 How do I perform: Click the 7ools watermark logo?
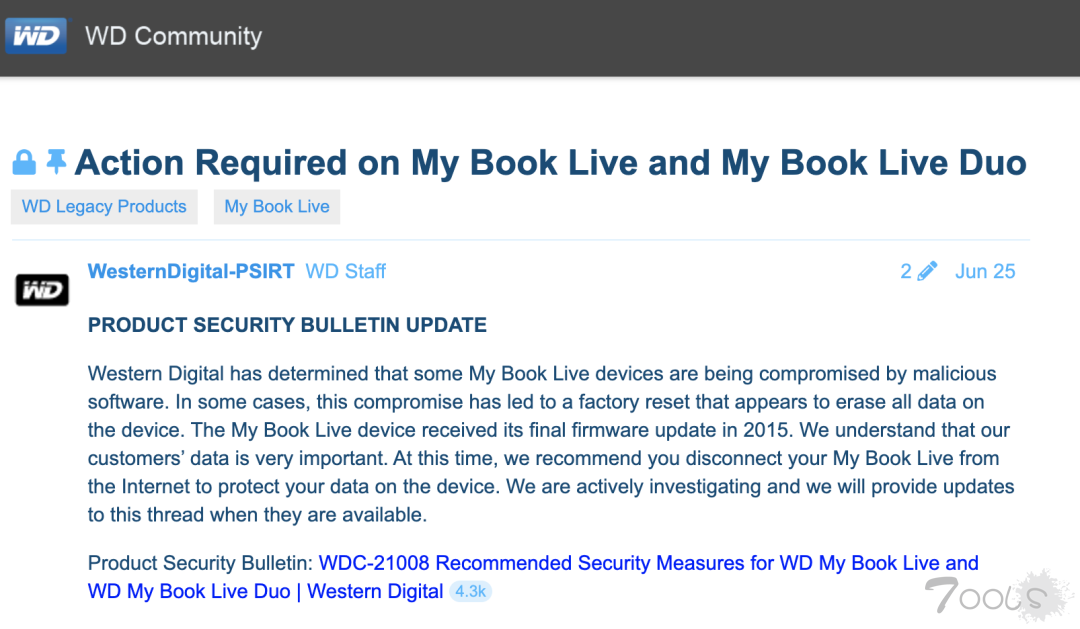coord(984,597)
